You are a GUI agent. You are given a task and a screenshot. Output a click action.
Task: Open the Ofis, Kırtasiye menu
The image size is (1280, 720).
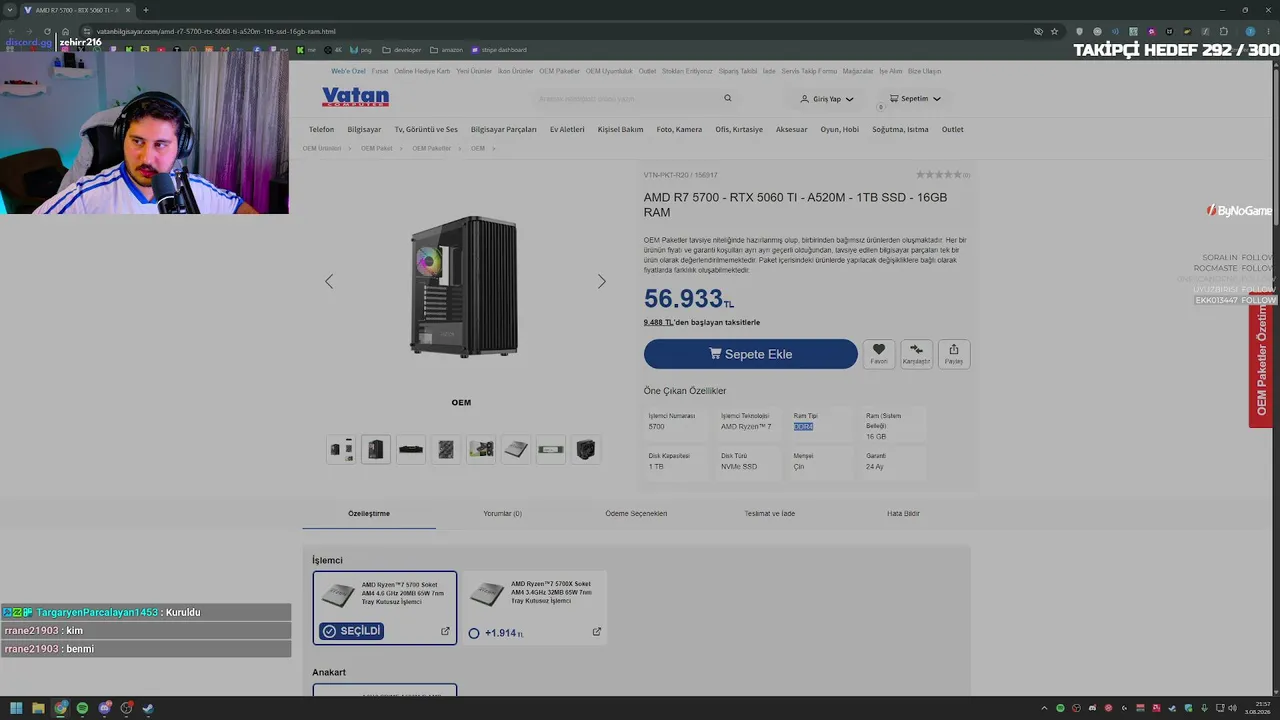[739, 129]
